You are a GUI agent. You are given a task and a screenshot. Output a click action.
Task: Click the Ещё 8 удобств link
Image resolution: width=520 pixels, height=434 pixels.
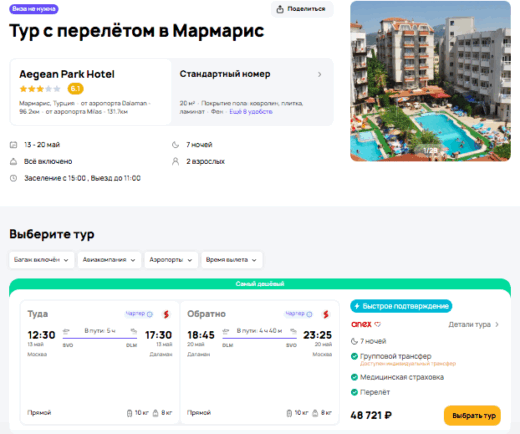251,112
